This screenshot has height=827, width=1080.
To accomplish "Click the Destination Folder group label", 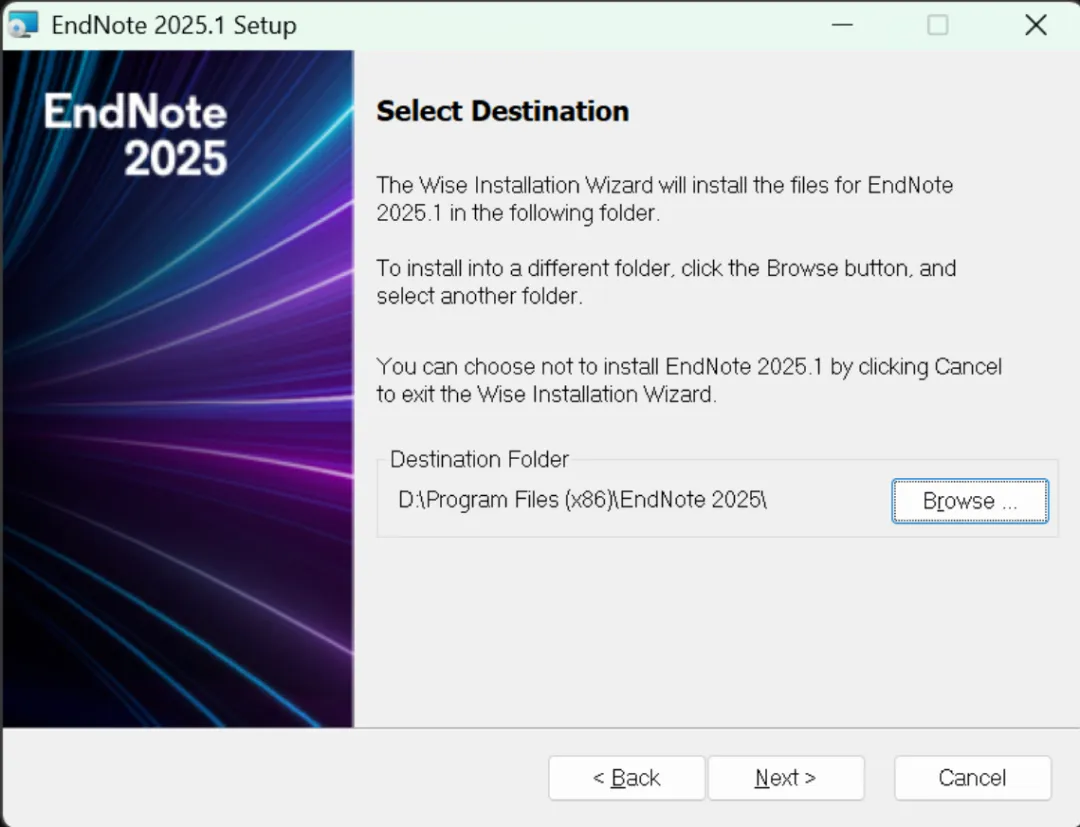I will [x=479, y=459].
